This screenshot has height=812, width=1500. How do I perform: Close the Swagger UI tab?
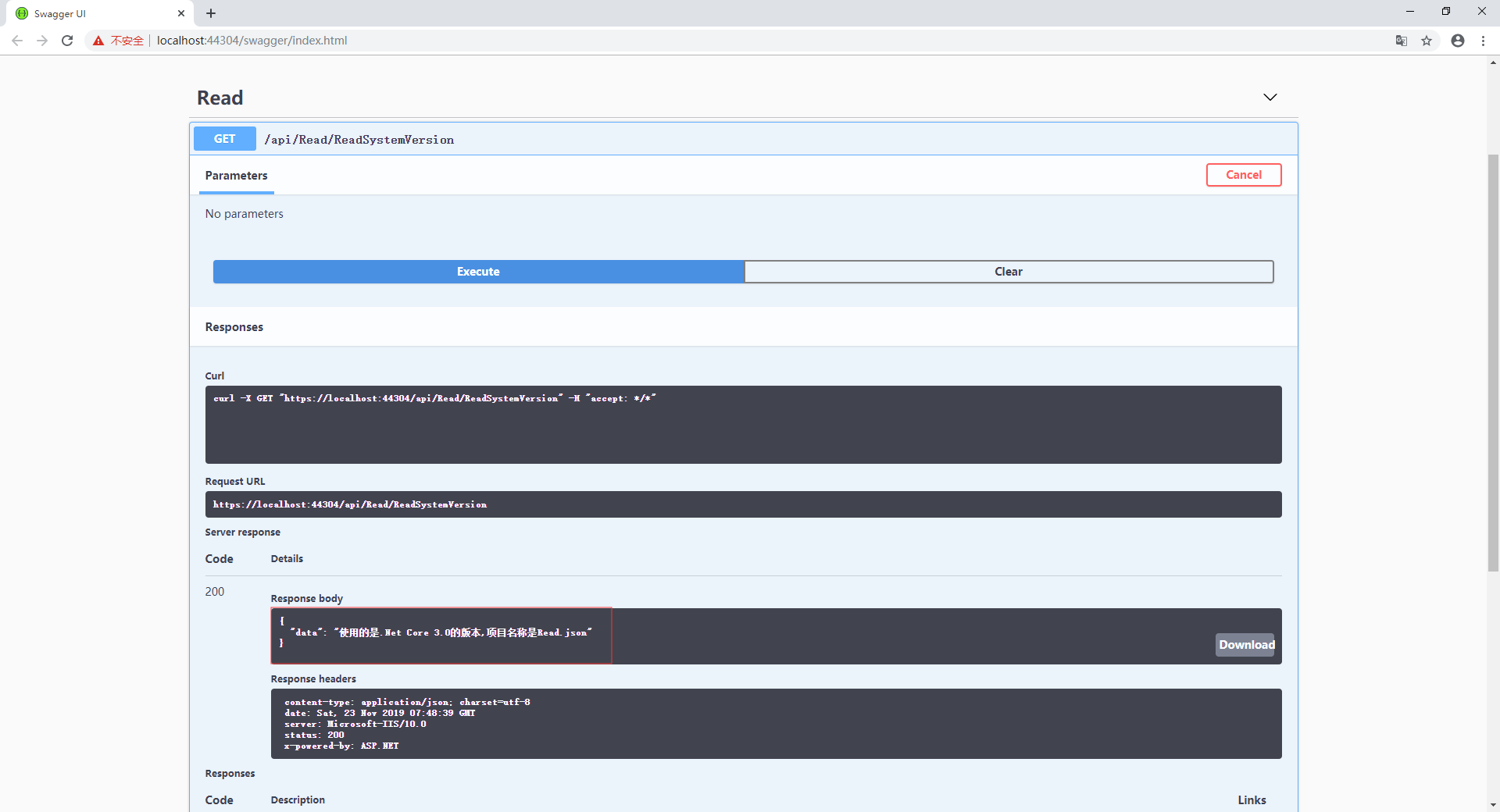click(181, 13)
